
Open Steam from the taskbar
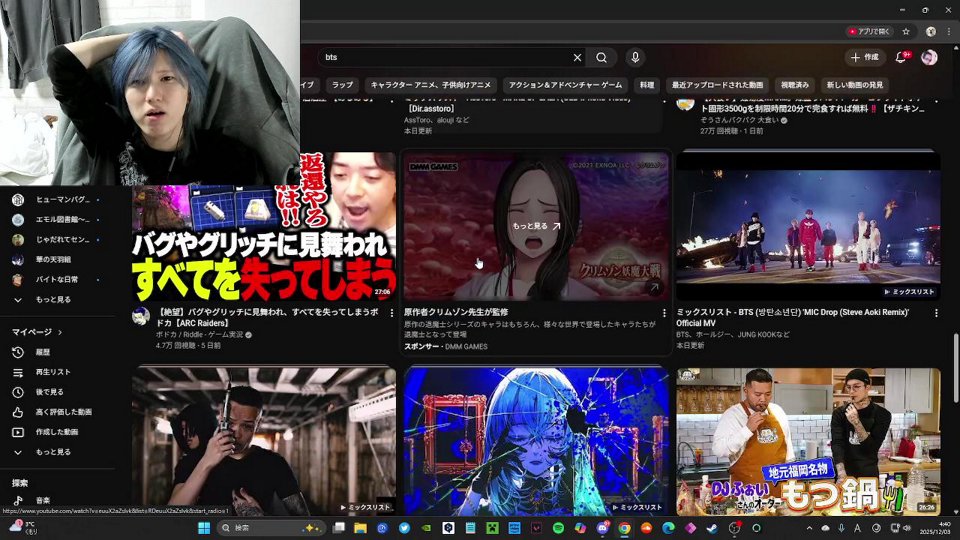(x=712, y=528)
